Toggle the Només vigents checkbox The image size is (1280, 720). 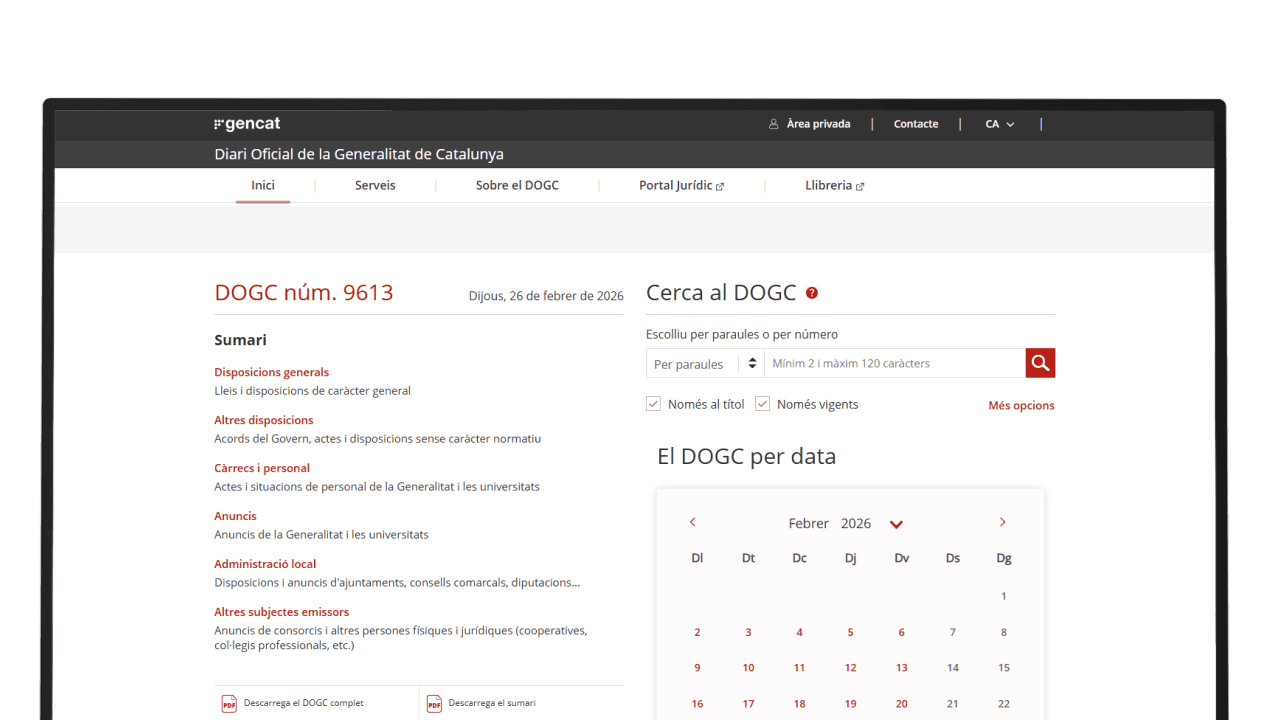click(x=762, y=404)
